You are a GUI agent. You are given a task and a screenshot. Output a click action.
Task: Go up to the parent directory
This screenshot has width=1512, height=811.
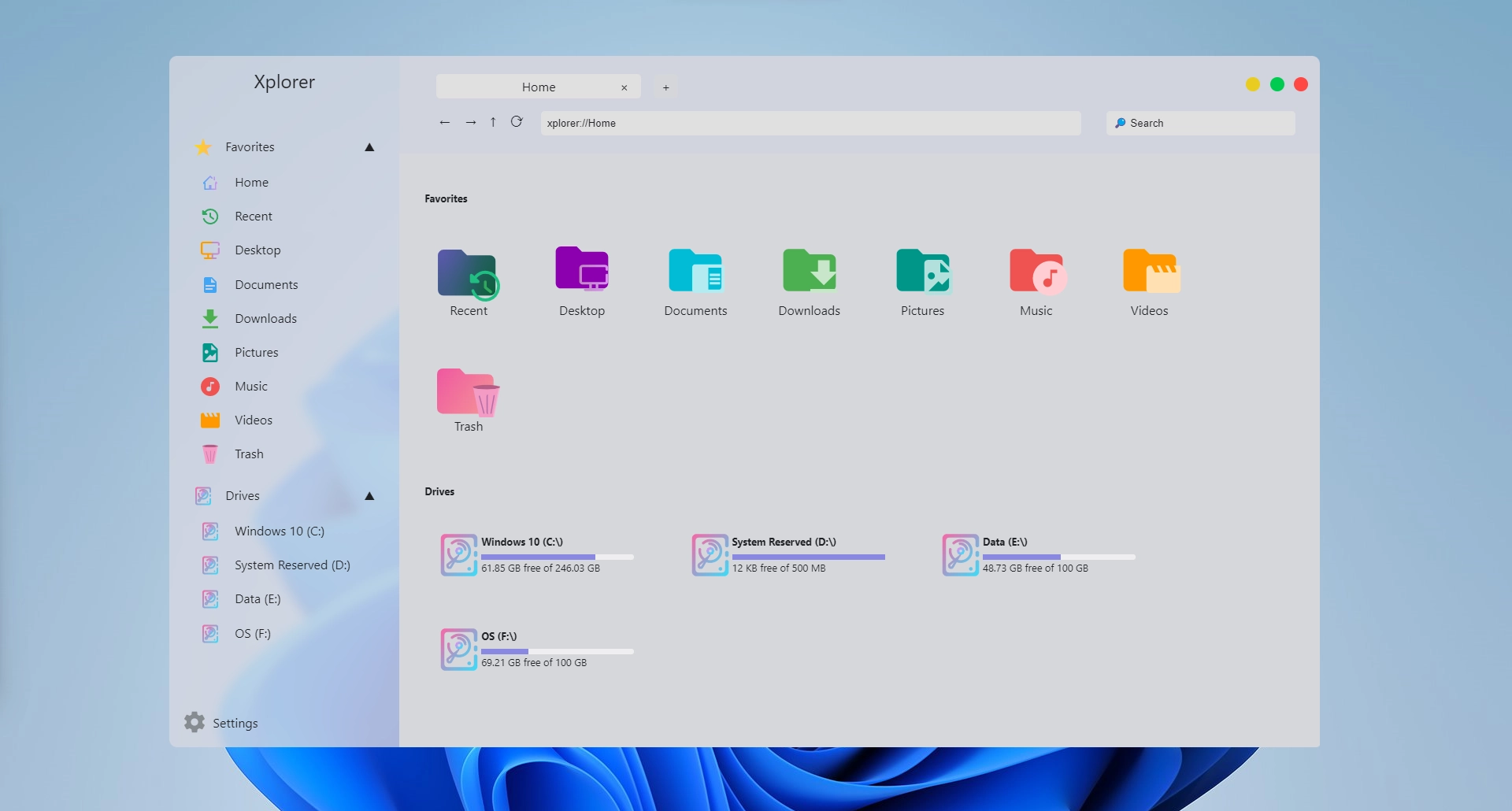point(493,122)
